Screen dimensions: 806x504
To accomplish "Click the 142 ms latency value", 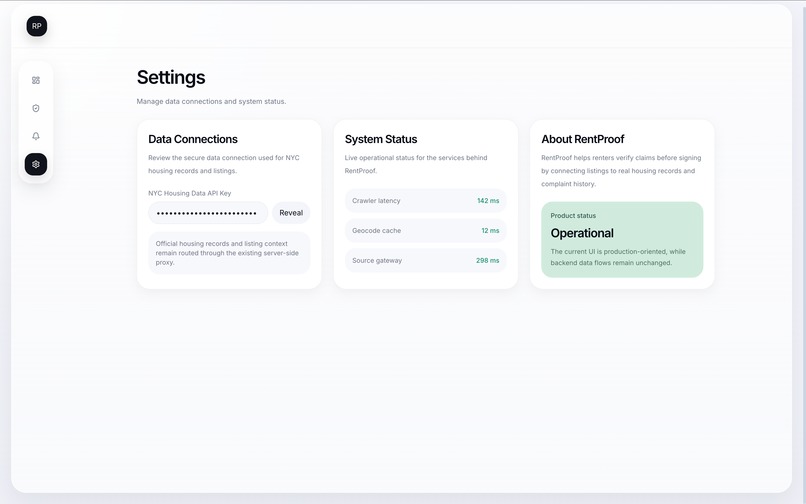I will coord(488,201).
